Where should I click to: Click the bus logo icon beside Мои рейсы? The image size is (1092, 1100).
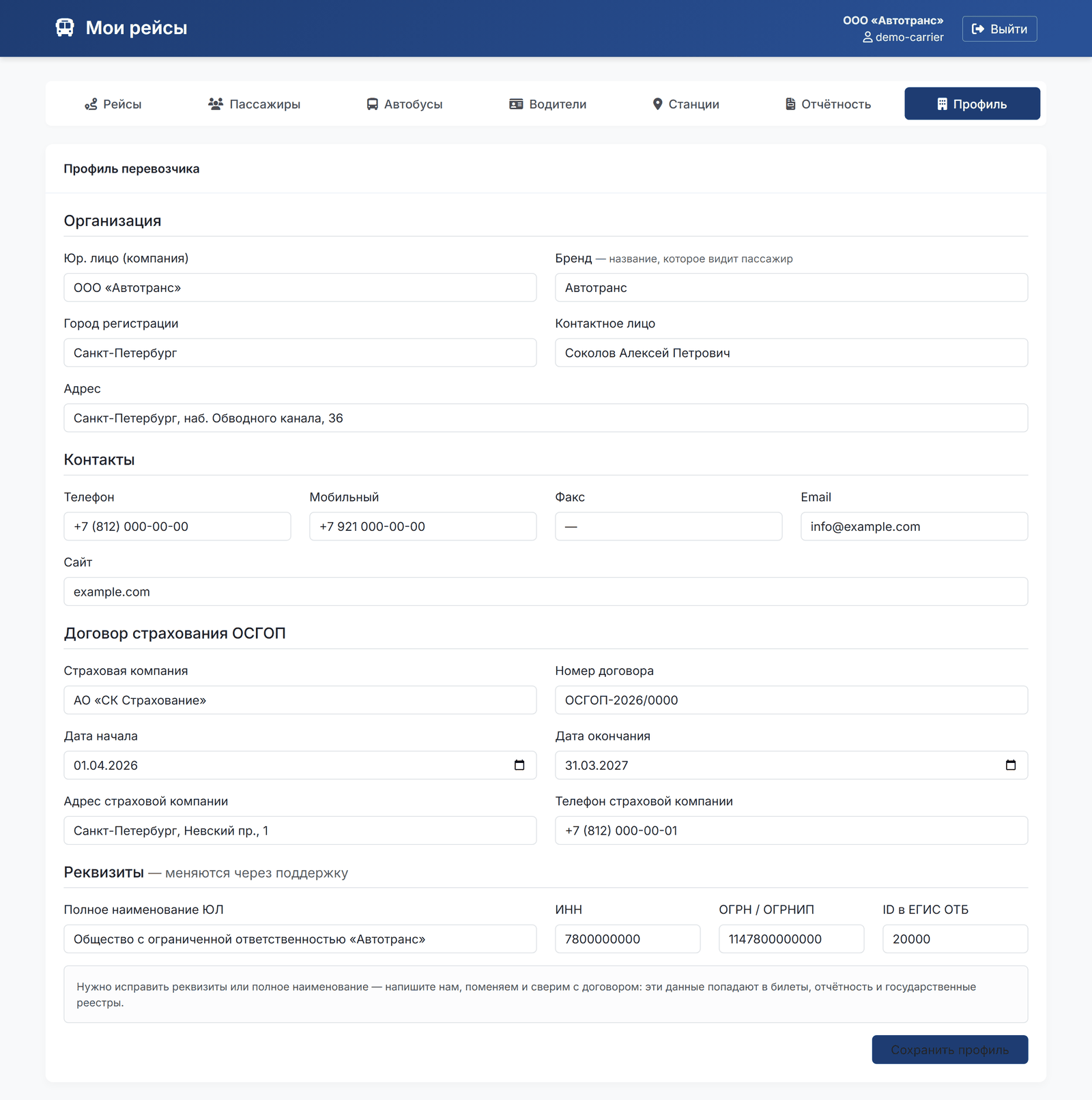[65, 28]
